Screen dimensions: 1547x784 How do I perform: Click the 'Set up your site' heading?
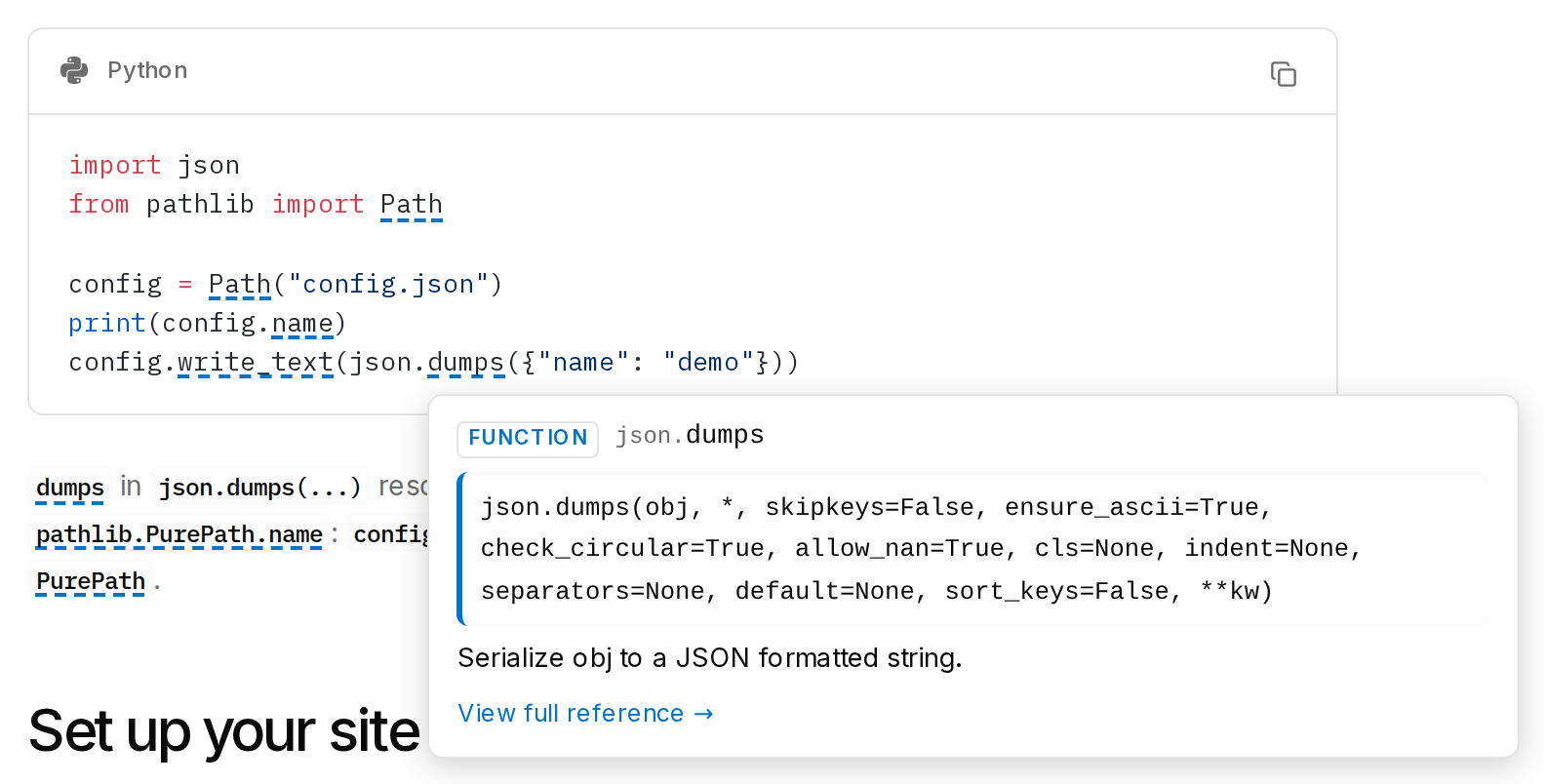pos(224,731)
